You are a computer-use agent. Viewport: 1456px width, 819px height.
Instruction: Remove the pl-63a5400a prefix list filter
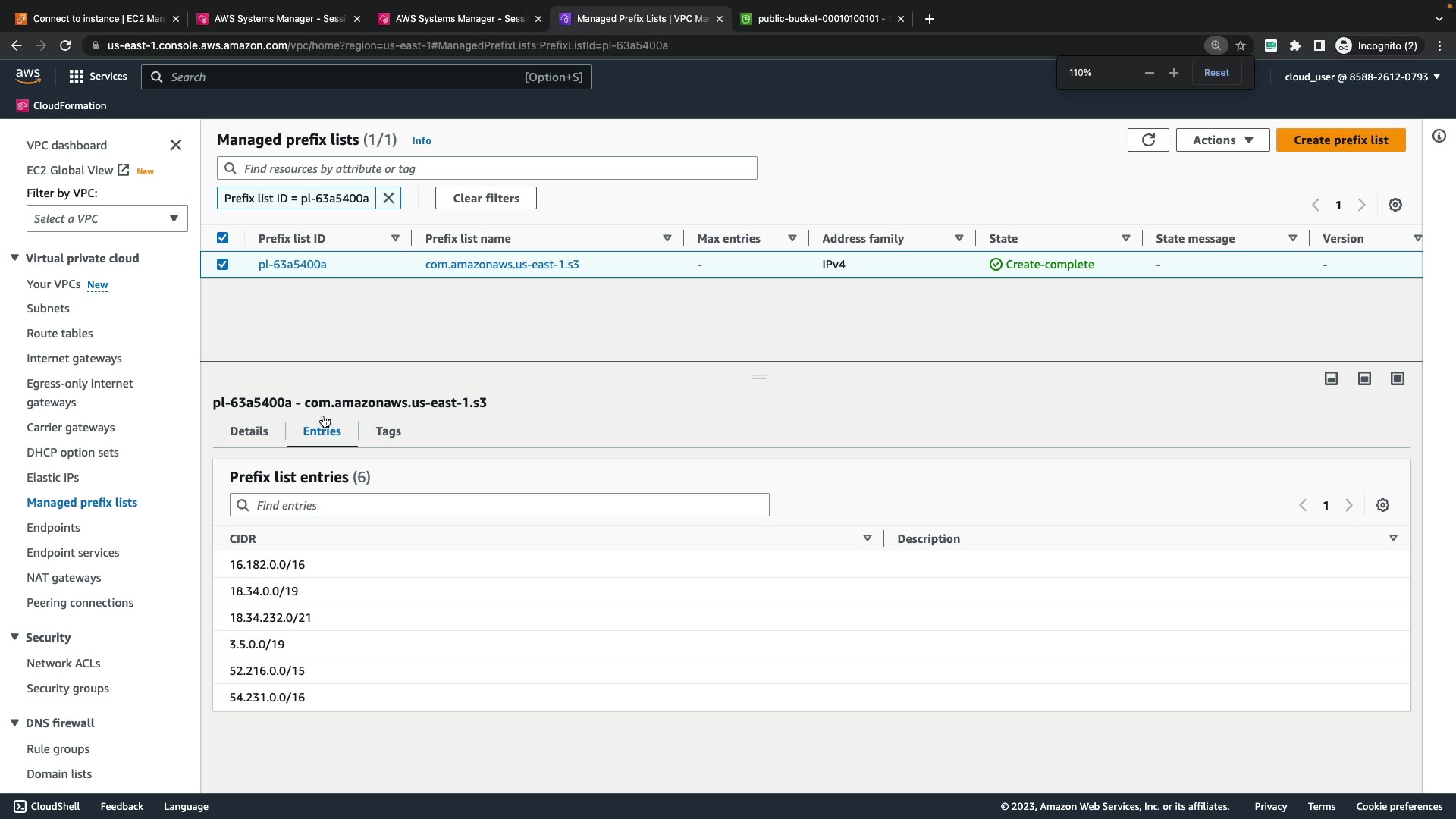tap(388, 199)
